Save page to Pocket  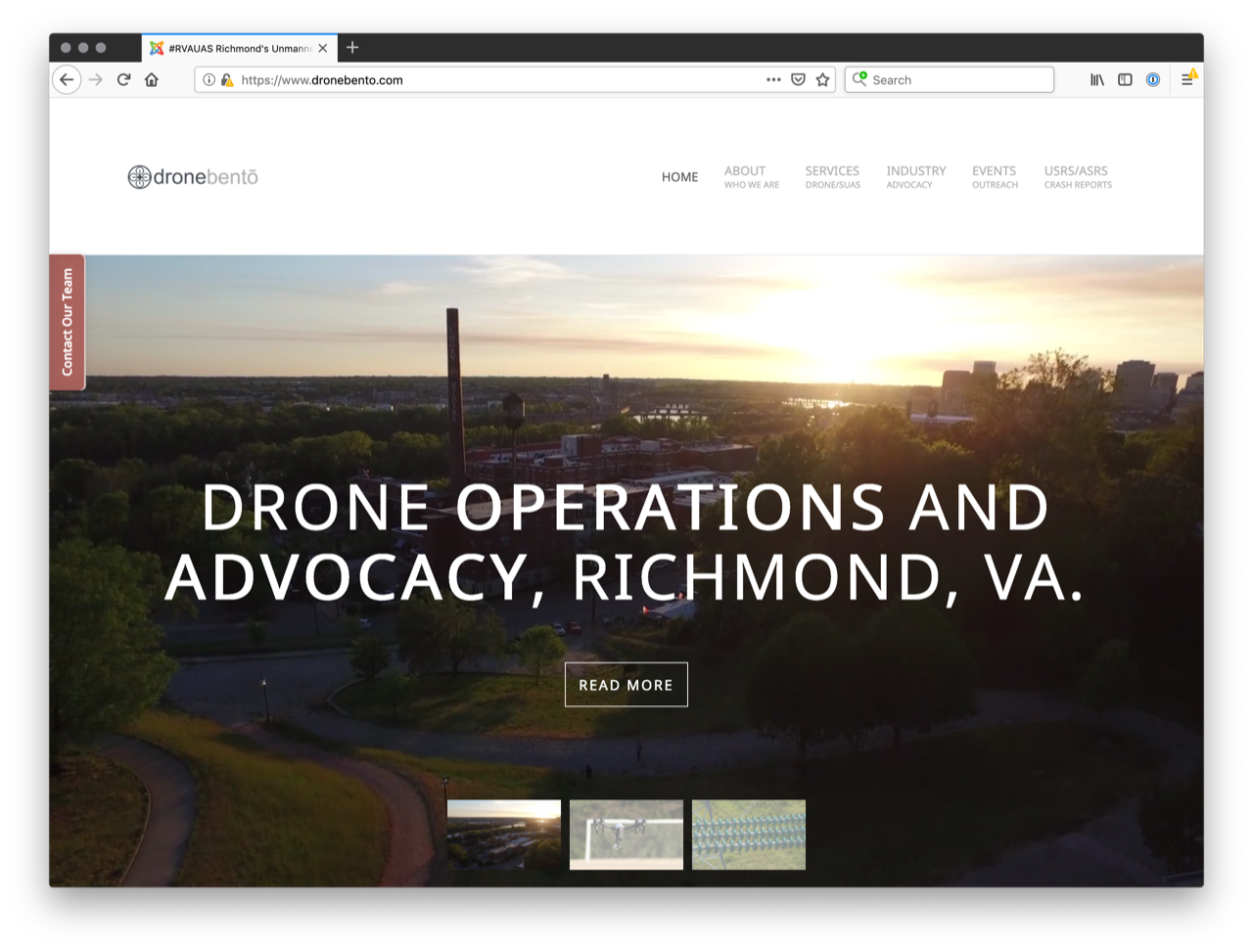798,80
